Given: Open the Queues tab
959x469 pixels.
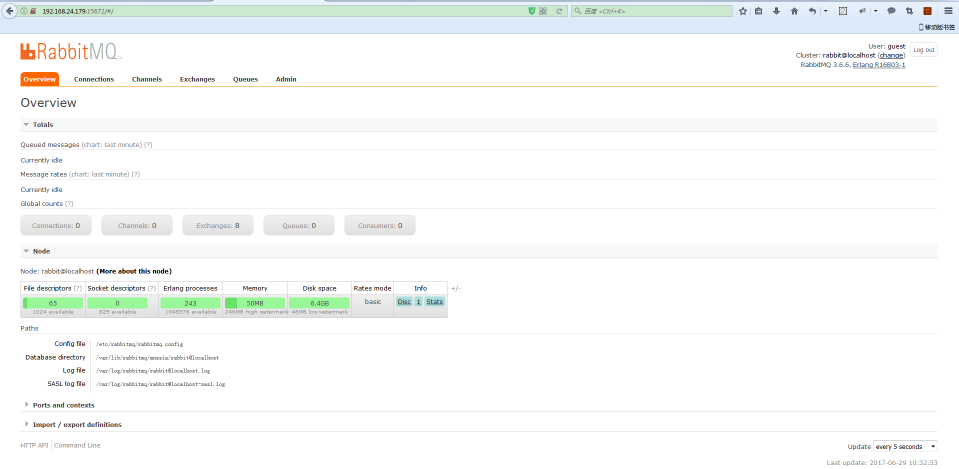Looking at the screenshot, I should click(245, 79).
